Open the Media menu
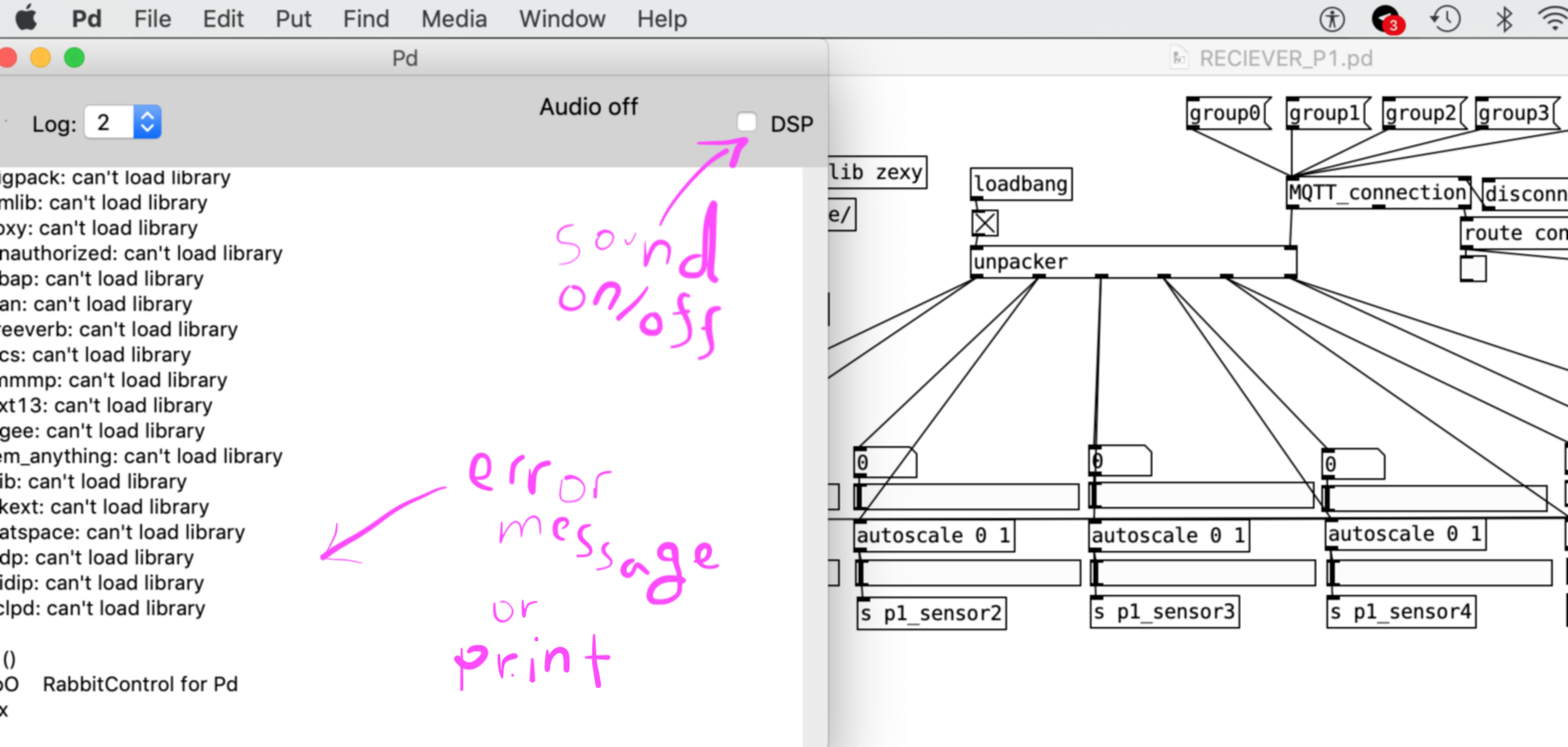Viewport: 1568px width, 747px height. 454,19
